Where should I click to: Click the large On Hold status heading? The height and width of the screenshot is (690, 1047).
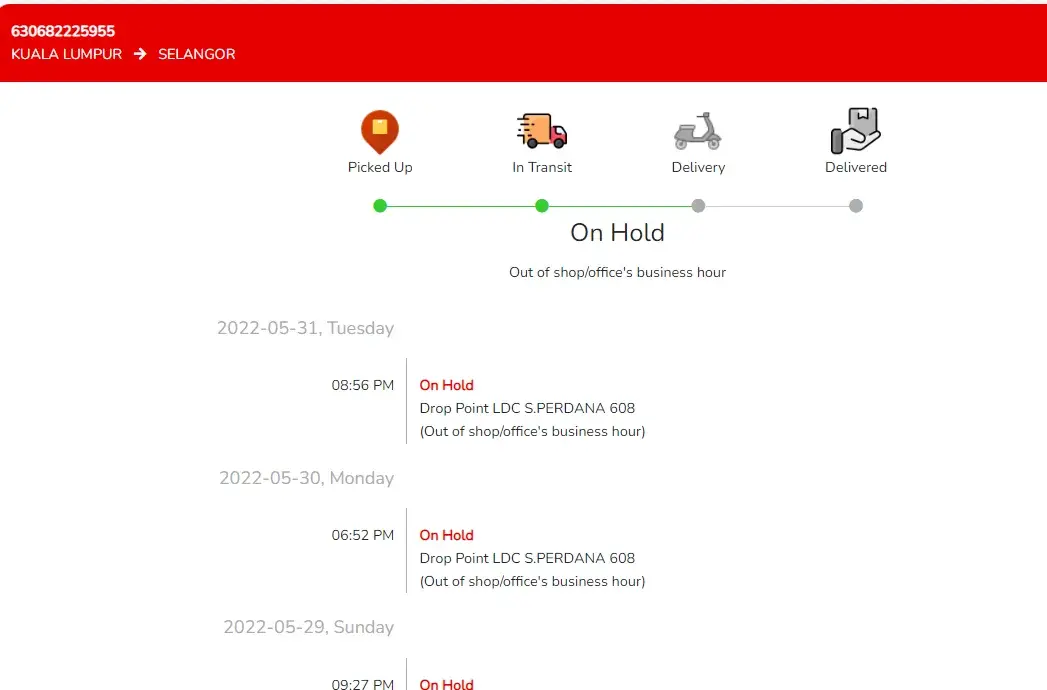coord(617,232)
